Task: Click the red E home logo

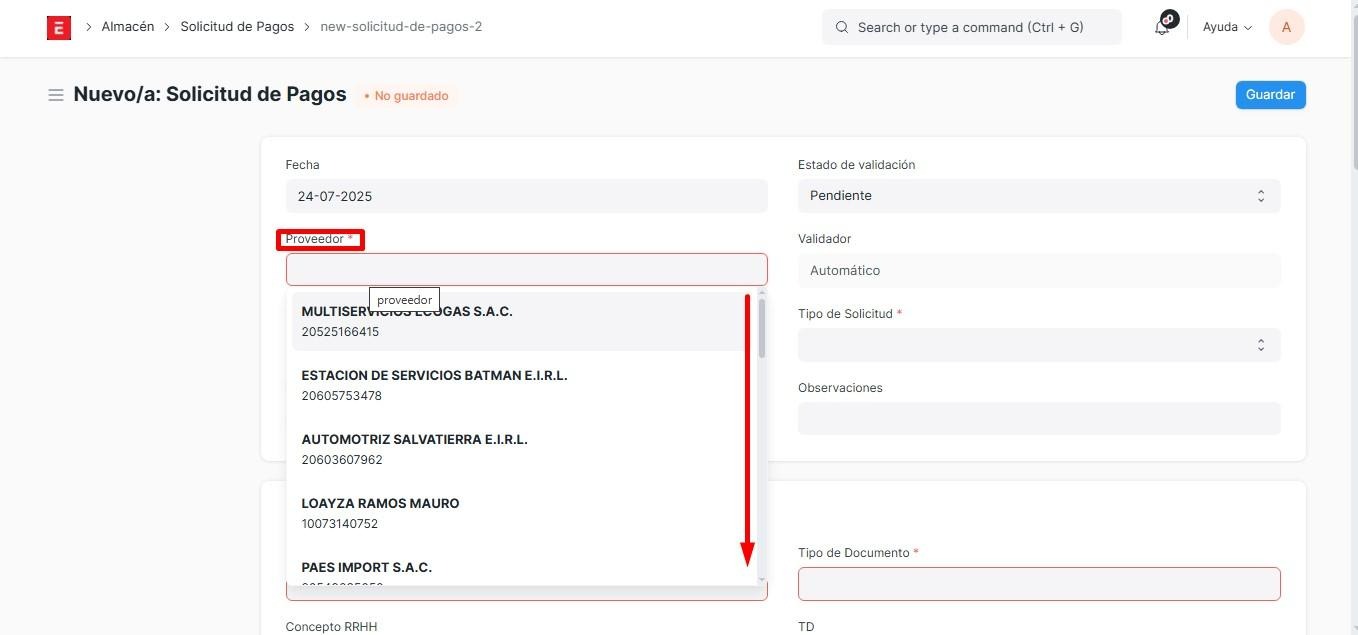Action: (x=59, y=28)
